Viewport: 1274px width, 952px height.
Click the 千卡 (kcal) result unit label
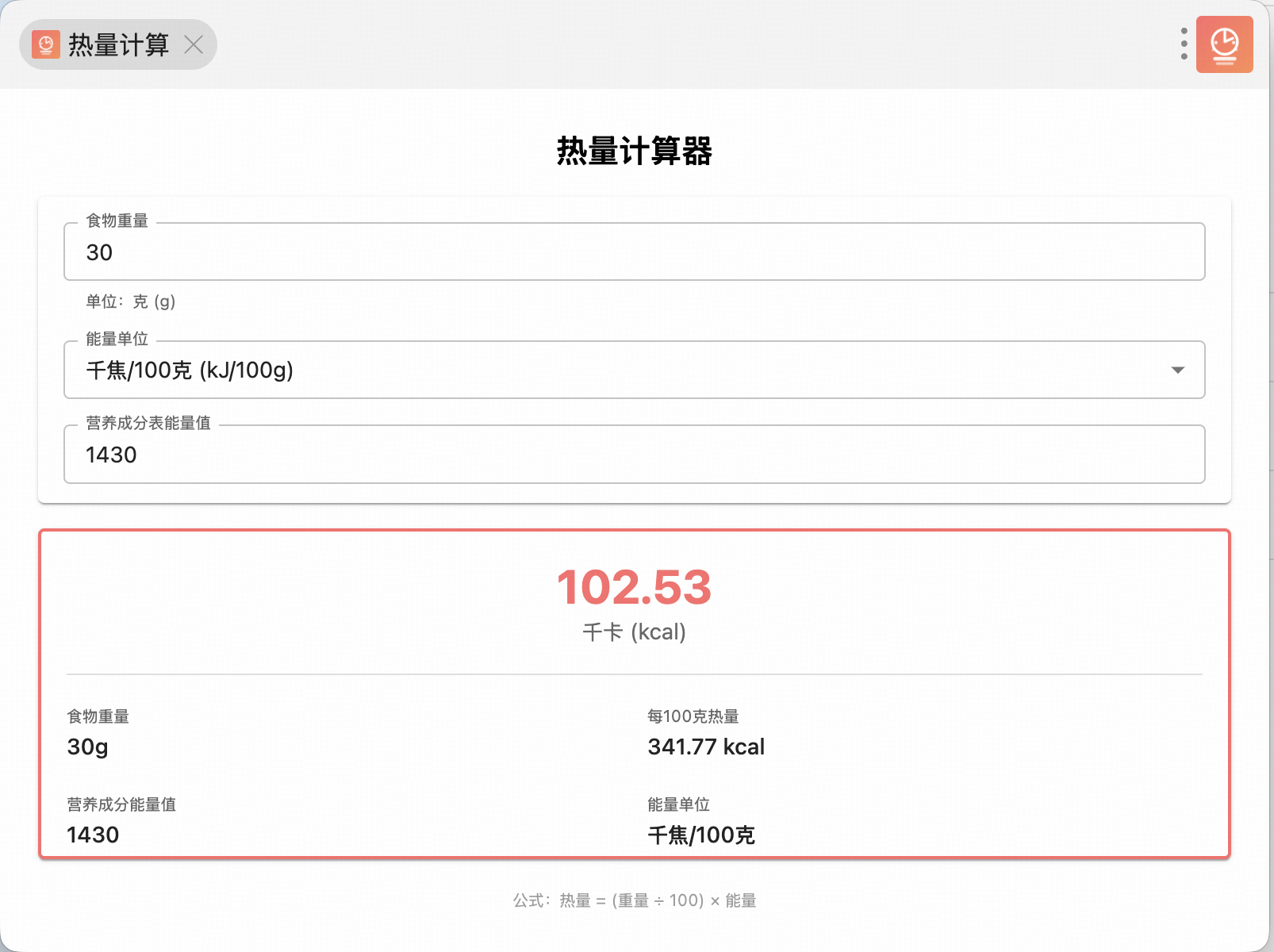(x=634, y=632)
